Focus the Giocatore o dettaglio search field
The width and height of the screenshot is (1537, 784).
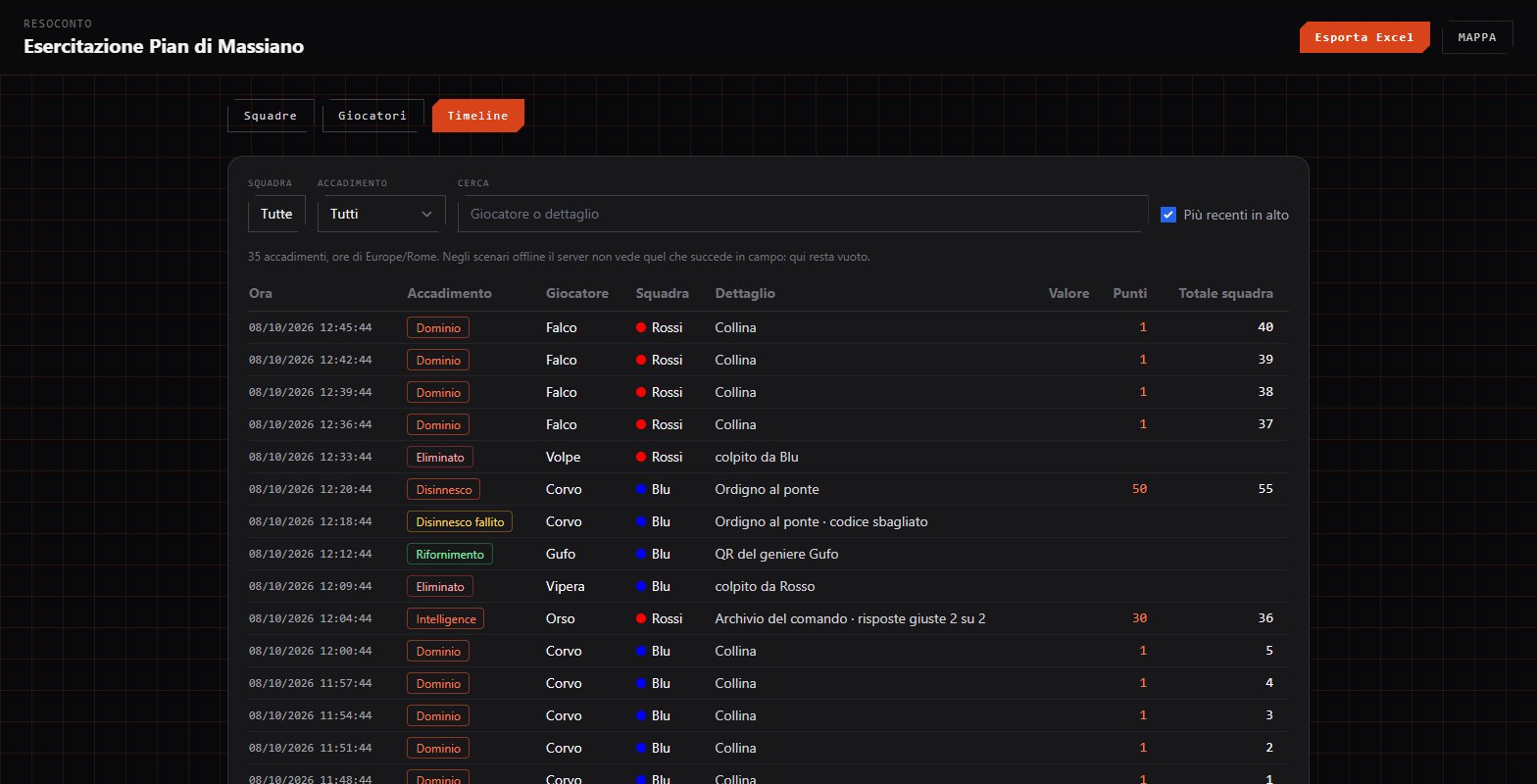(803, 214)
